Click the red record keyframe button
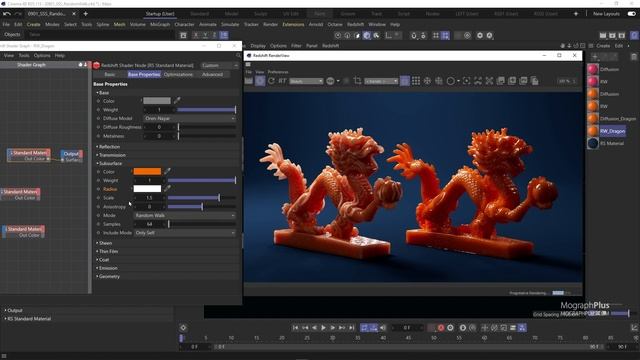The height and width of the screenshot is (360, 640). tap(441, 328)
